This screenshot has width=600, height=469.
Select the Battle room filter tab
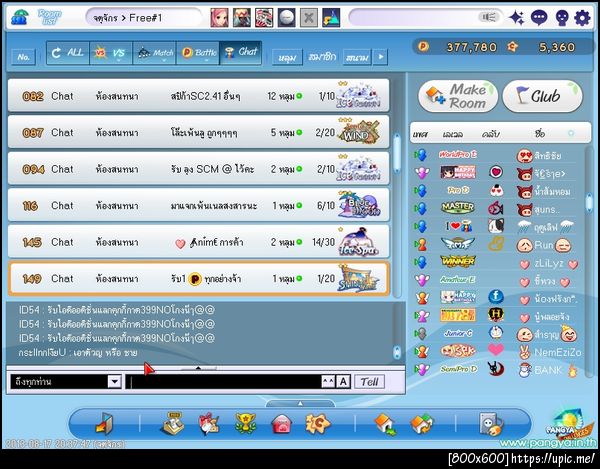pyautogui.click(x=197, y=53)
